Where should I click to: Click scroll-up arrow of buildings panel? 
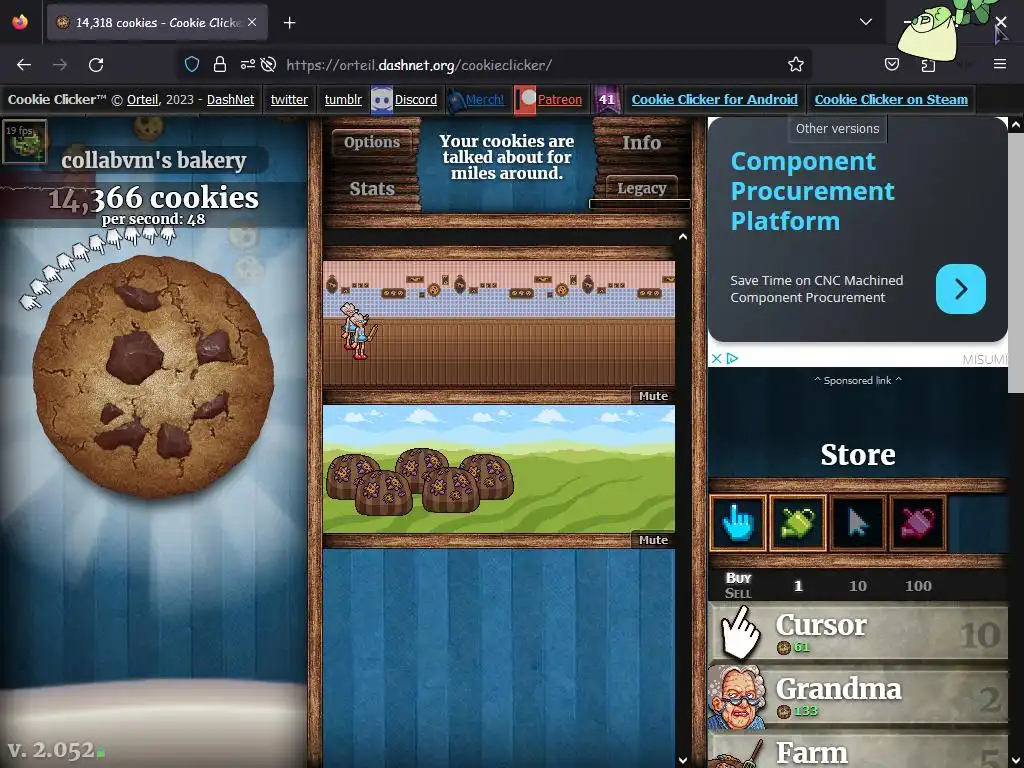[x=683, y=236]
